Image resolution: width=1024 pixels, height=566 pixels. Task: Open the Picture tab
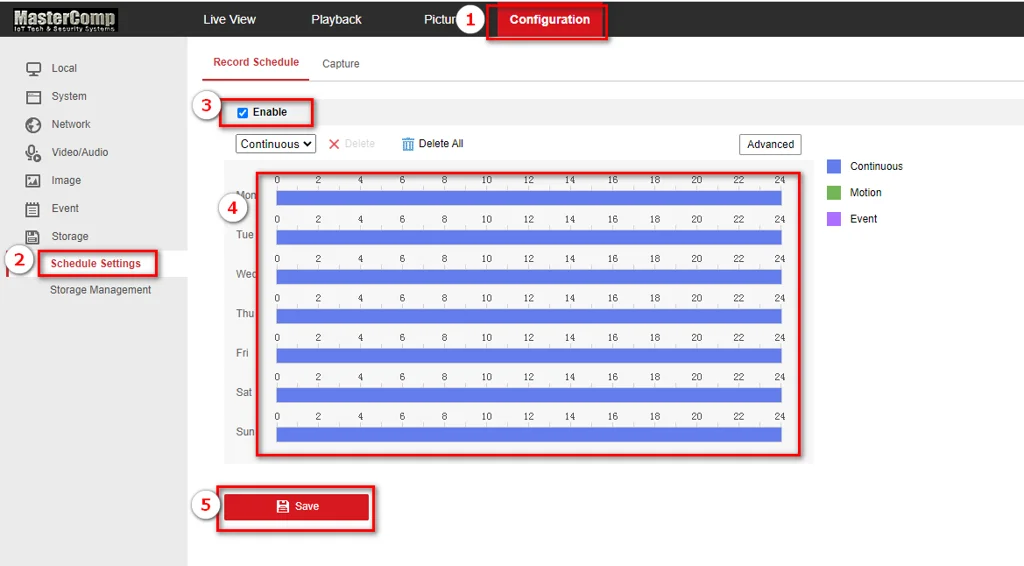pos(440,20)
